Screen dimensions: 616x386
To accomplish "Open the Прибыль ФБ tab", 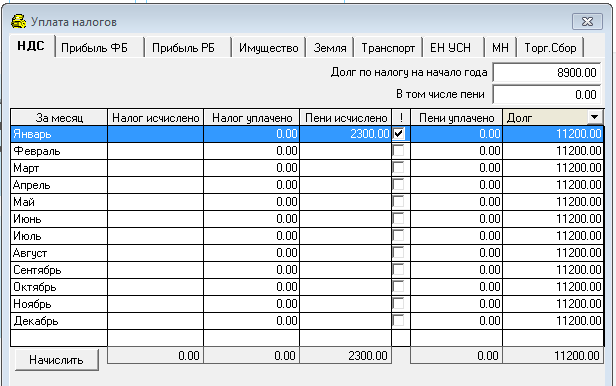I will (x=99, y=48).
